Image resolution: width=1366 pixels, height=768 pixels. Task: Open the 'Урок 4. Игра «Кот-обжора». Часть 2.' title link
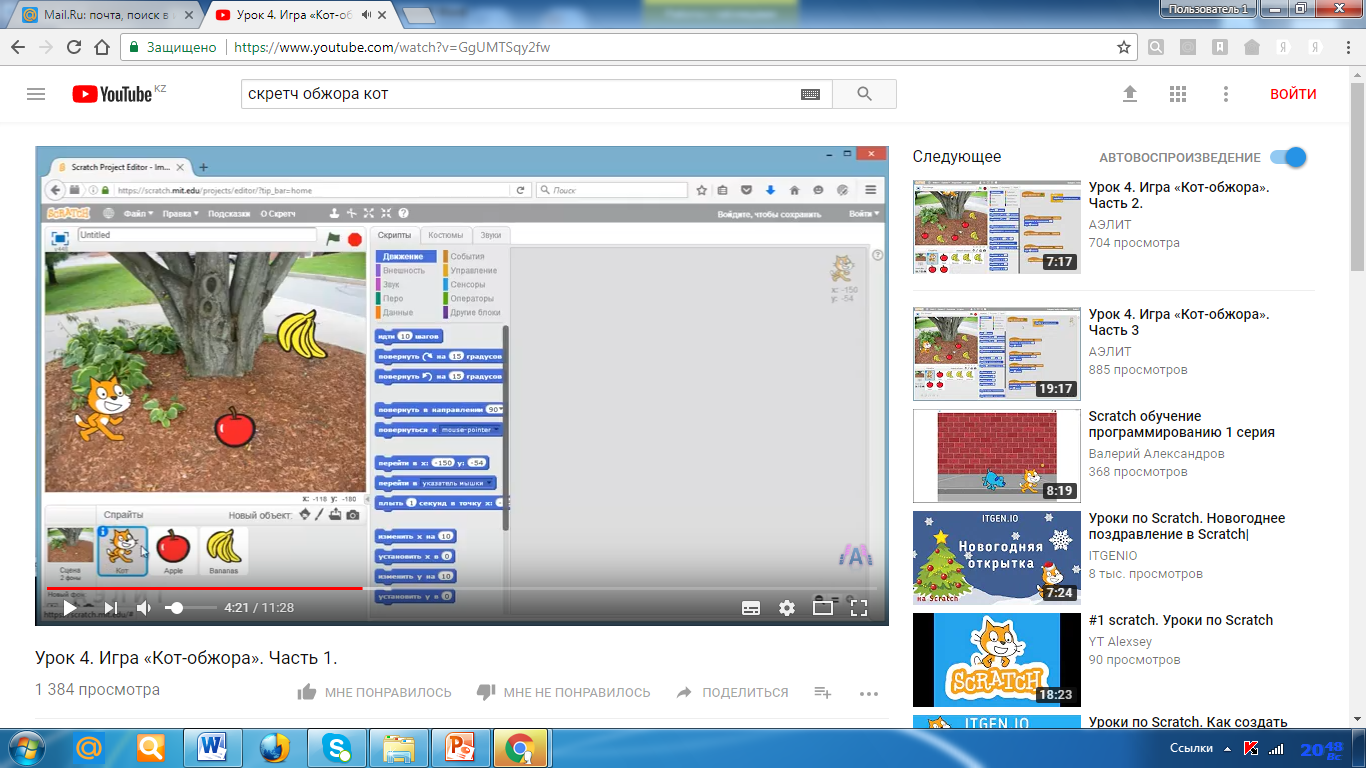1179,195
